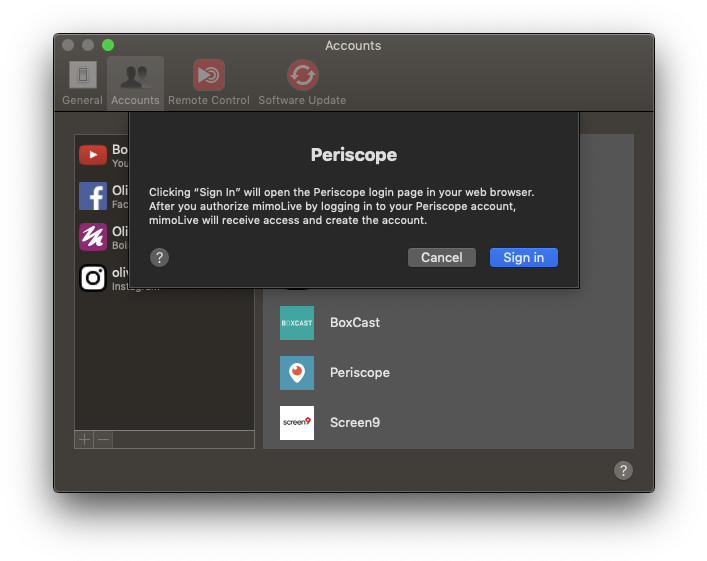Screen dimensions: 707x561
Task: Add a new account with plus button
Action: click(84, 439)
